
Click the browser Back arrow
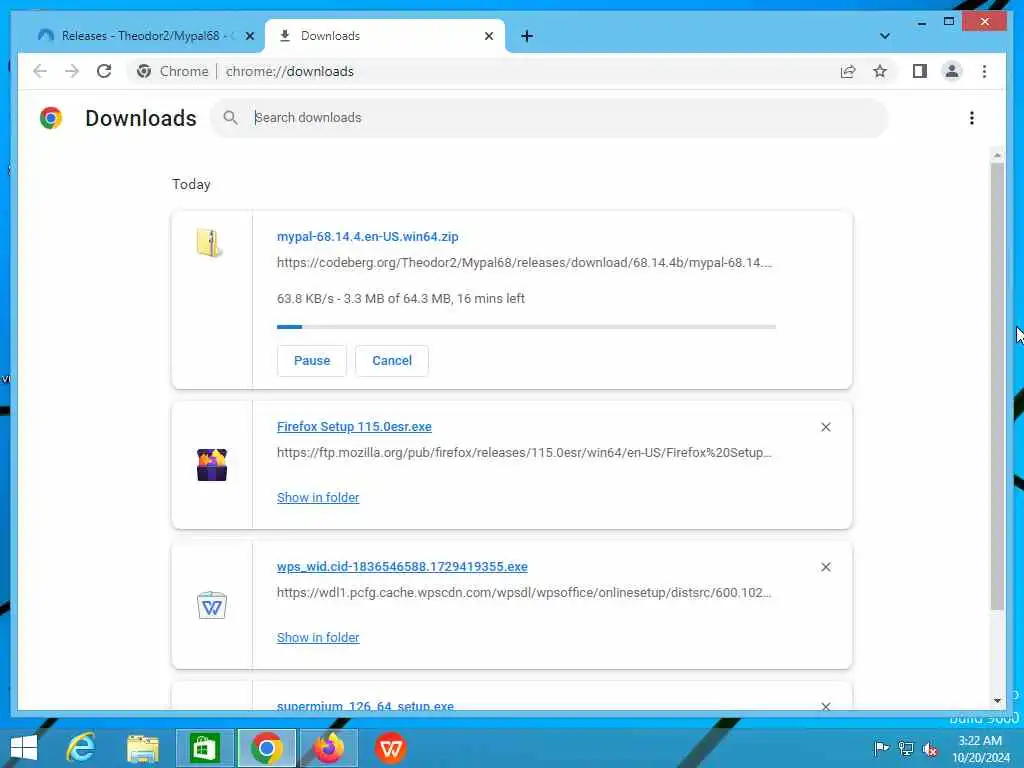tap(40, 71)
